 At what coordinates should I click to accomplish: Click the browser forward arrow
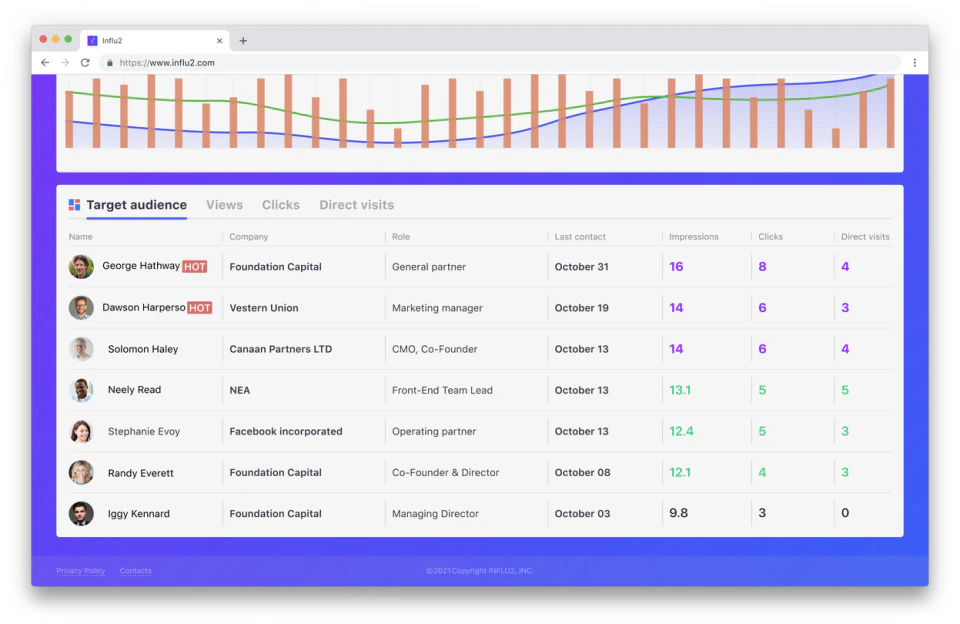[64, 62]
